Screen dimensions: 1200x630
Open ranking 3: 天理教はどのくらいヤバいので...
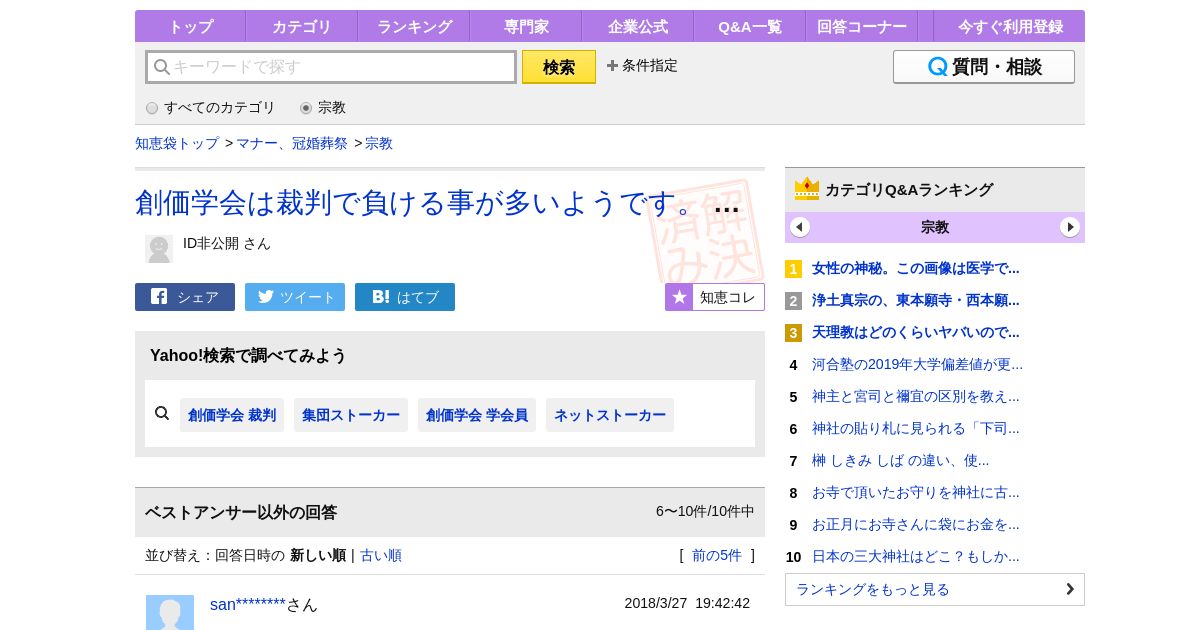(x=916, y=332)
